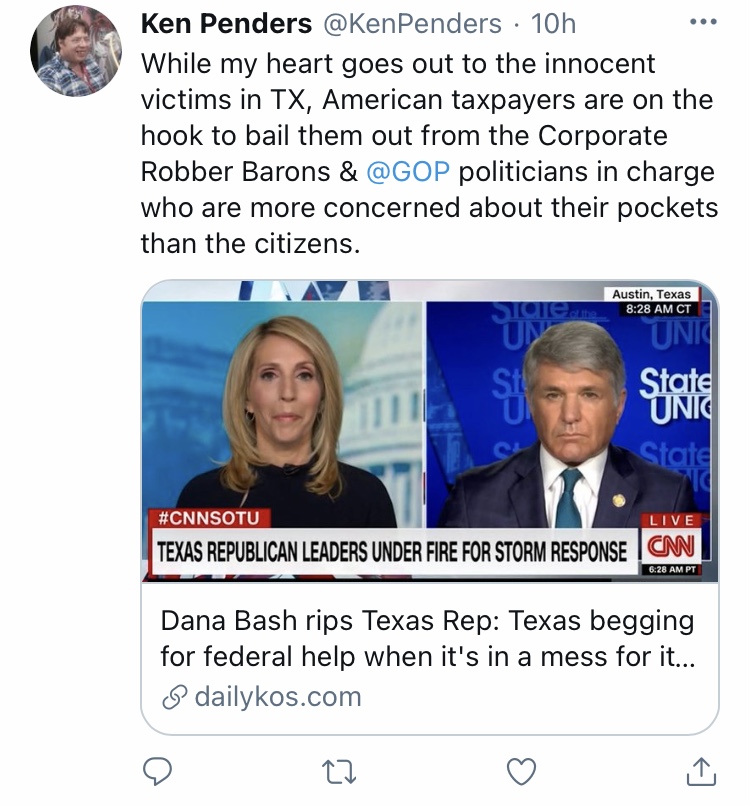The height and width of the screenshot is (806, 750).
Task: View Ken Penders profile avatar
Action: pyautogui.click(x=76, y=51)
